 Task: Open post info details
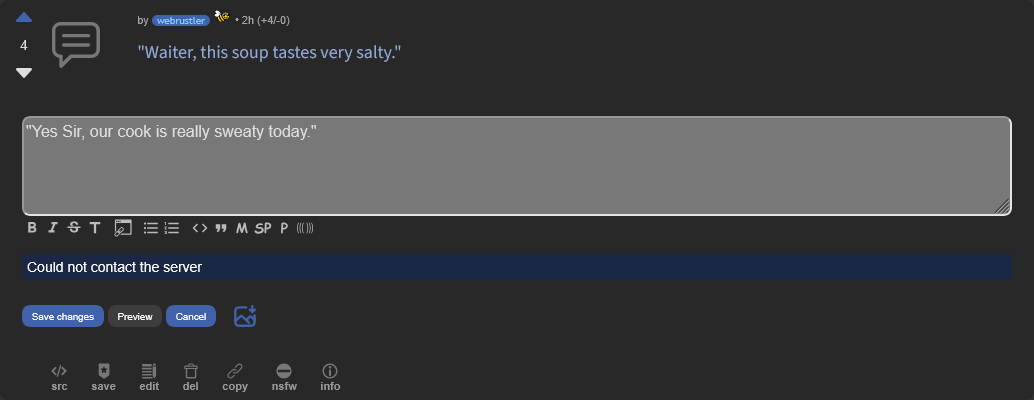tap(330, 376)
